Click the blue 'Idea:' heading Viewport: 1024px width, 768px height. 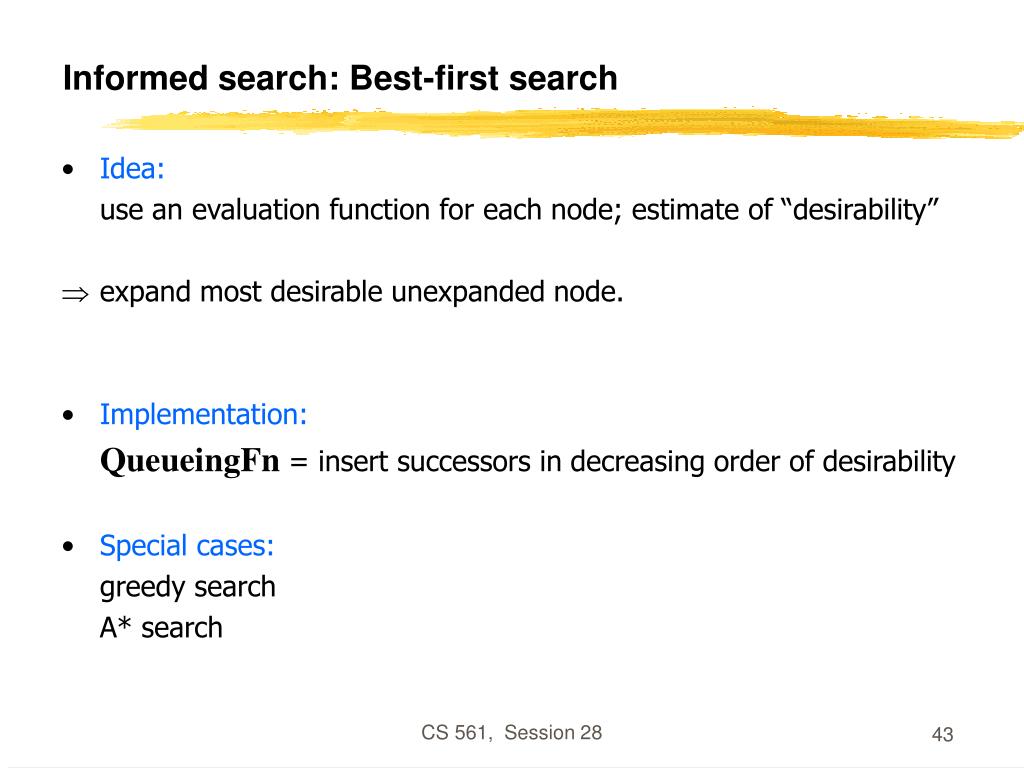(x=132, y=168)
